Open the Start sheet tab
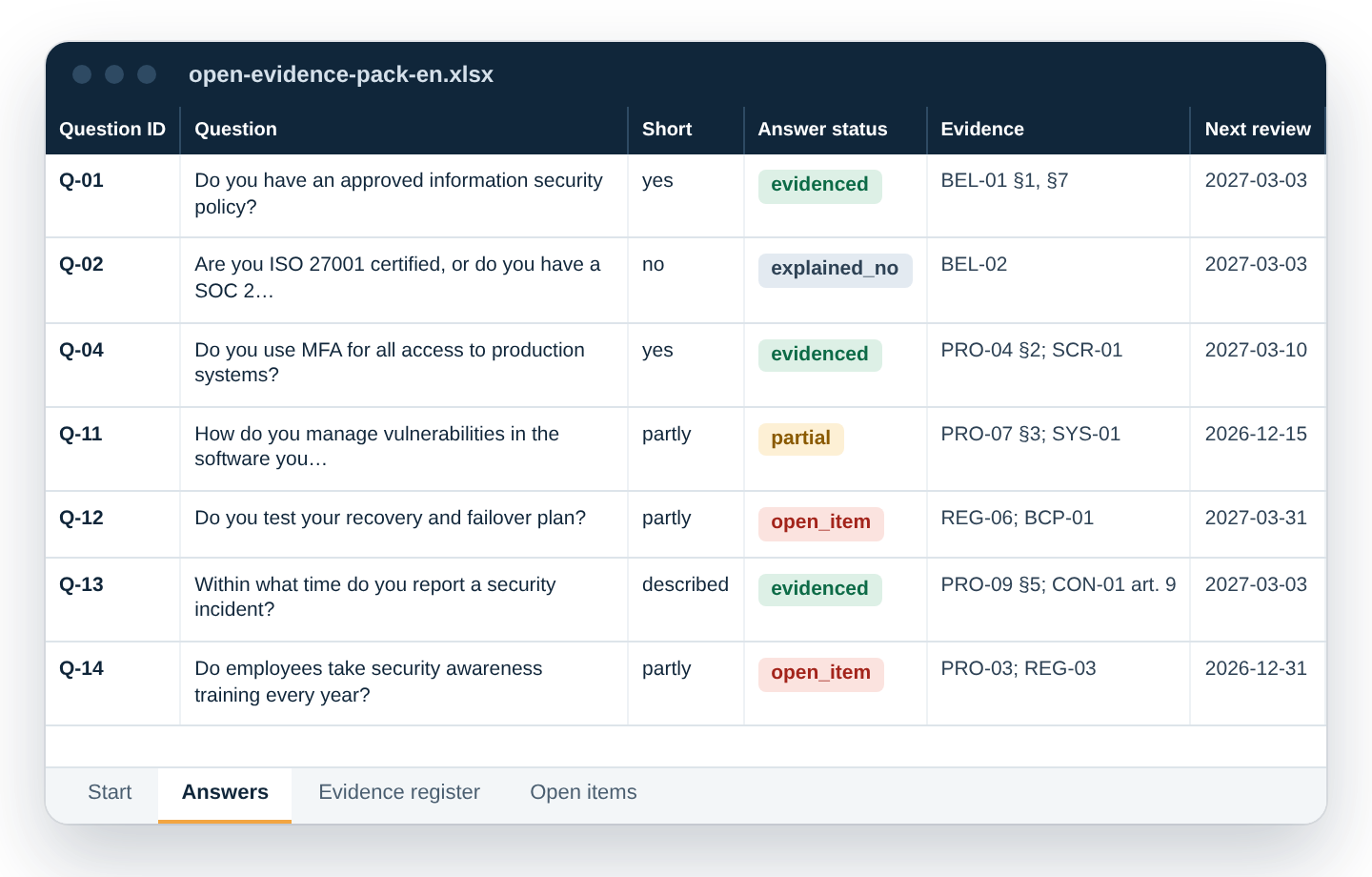 click(x=110, y=793)
